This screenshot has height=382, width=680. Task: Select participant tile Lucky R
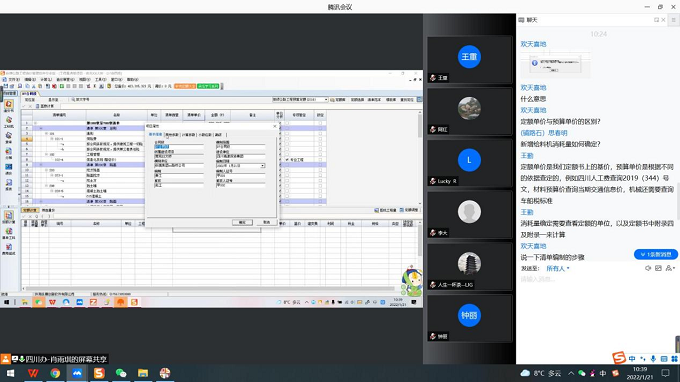(469, 164)
